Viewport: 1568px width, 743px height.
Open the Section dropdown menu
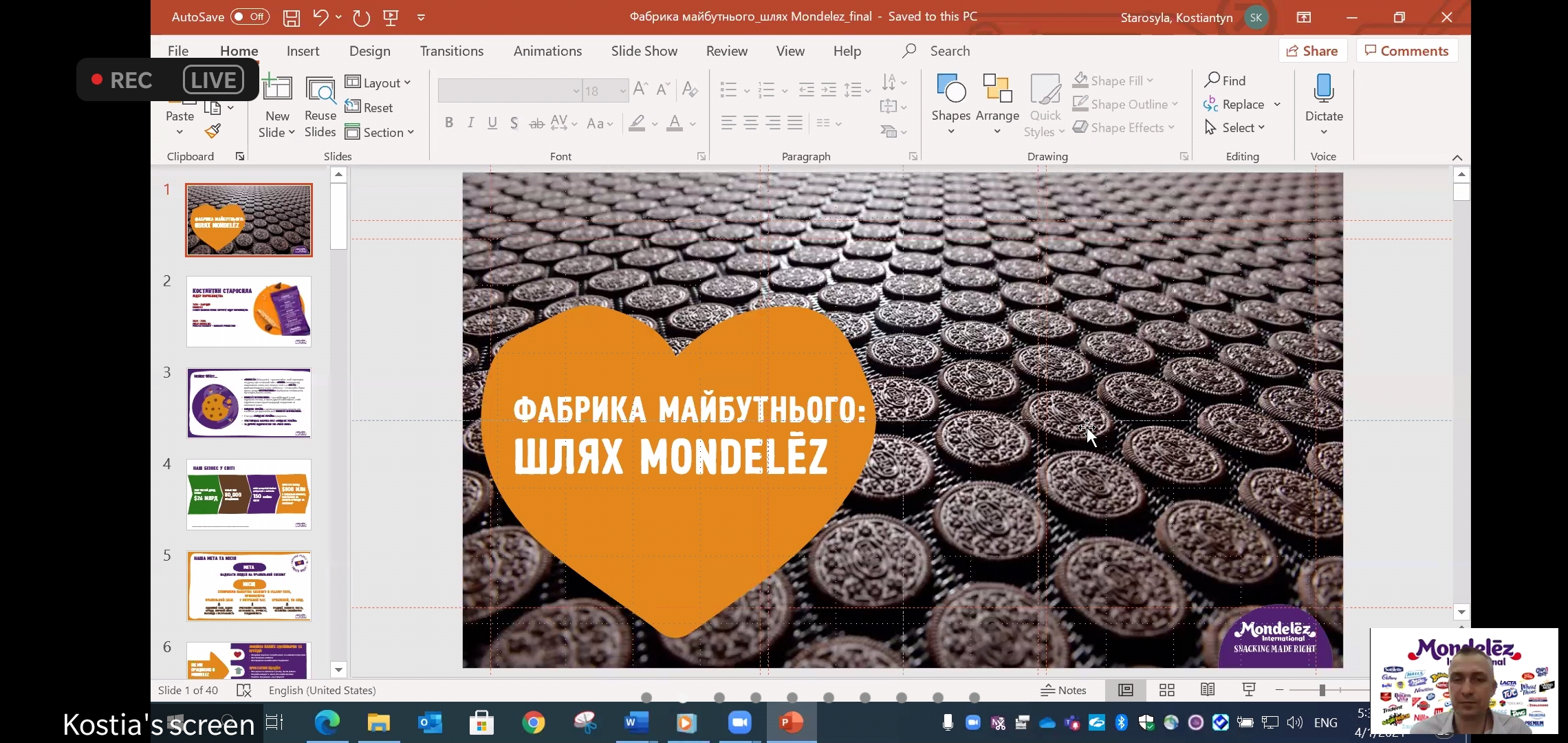coord(380,132)
